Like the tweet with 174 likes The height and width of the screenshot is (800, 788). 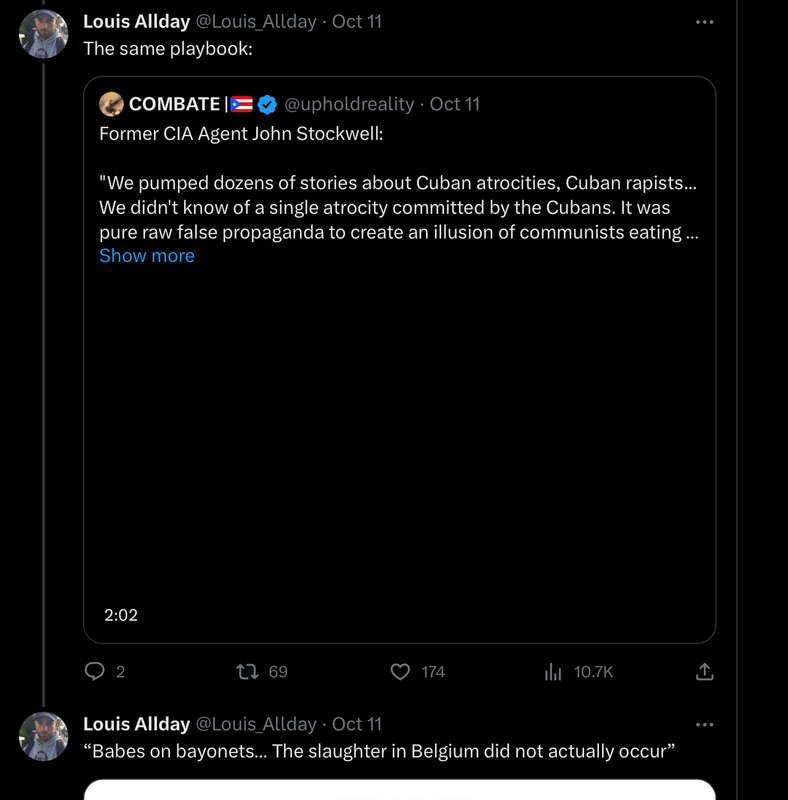pos(400,672)
